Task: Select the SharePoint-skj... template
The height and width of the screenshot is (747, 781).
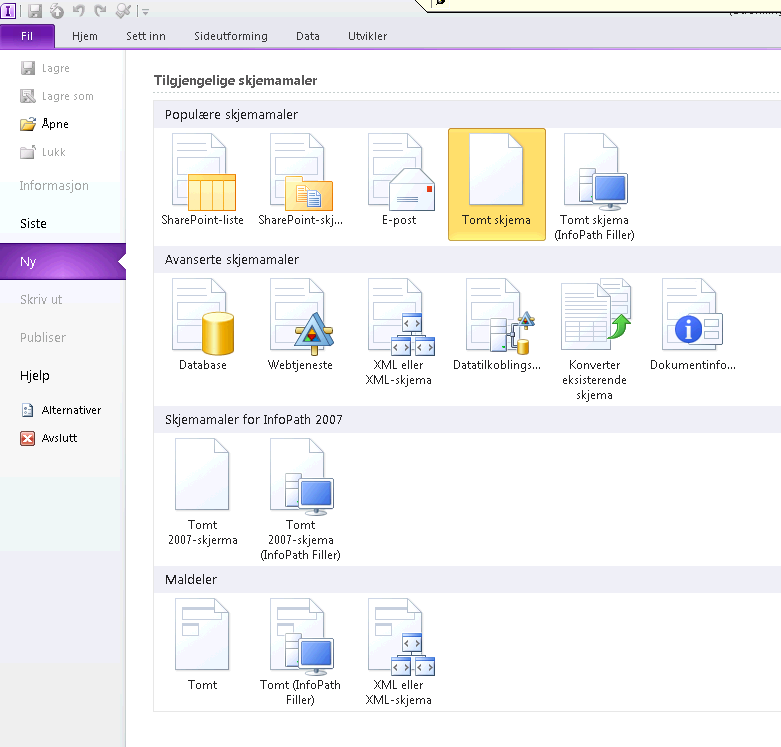Action: tap(300, 180)
